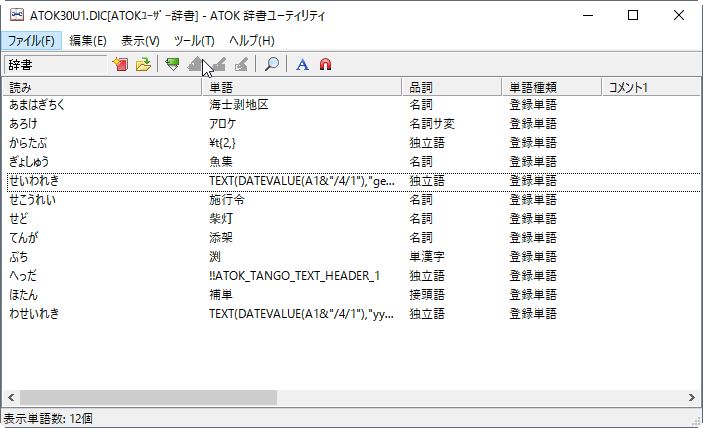The width and height of the screenshot is (703, 428).
Task: Click the horizontal scrollbar thumb
Action: click(148, 397)
